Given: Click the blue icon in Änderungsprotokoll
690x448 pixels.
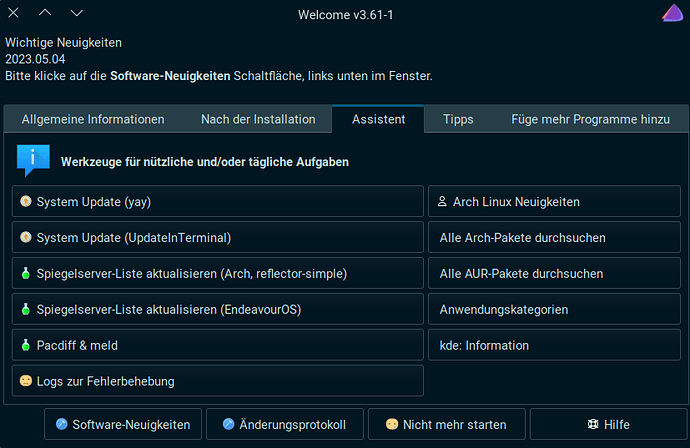Looking at the screenshot, I should [x=228, y=424].
